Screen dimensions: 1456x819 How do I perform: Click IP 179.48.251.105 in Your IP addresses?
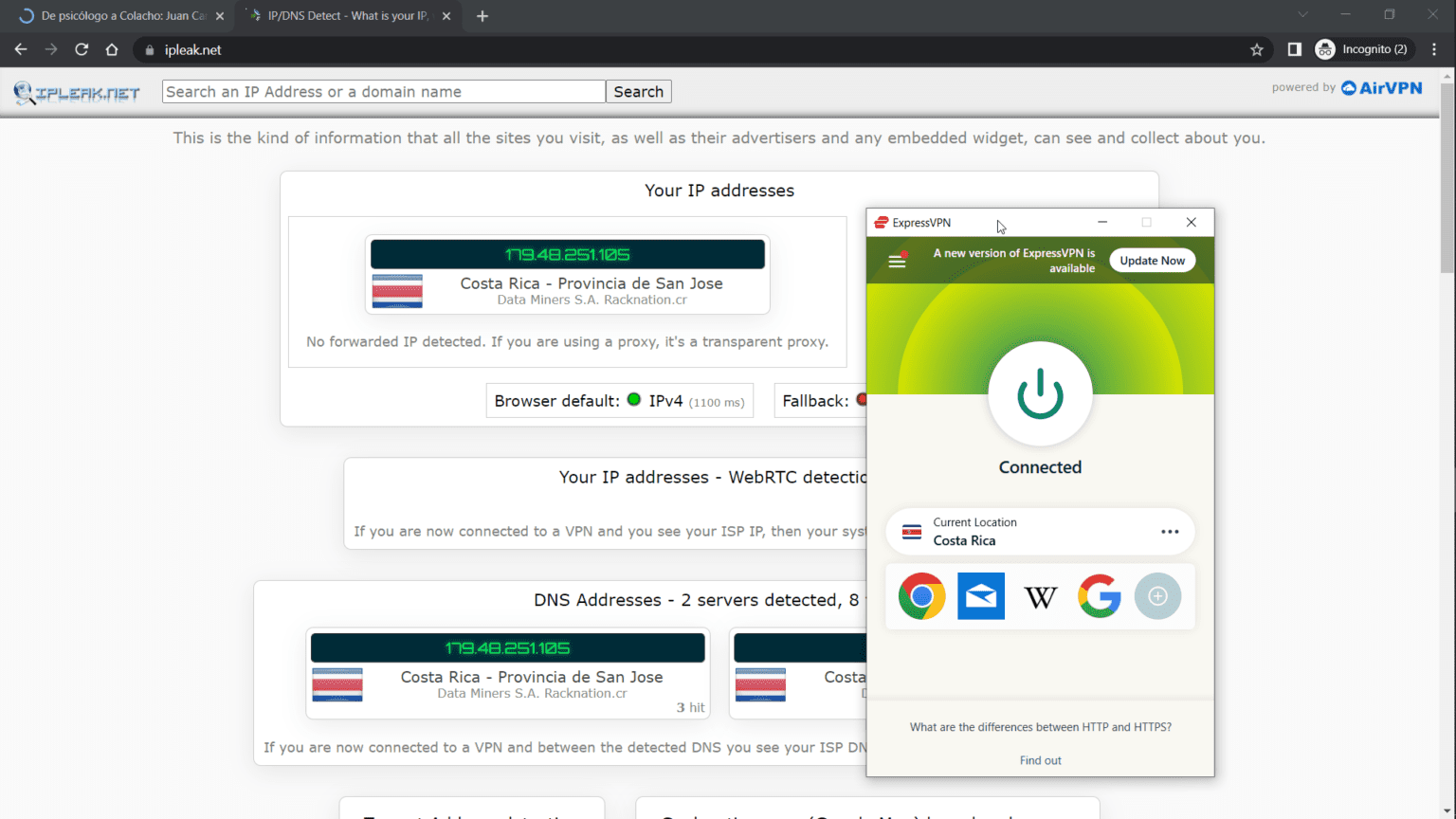[x=568, y=254]
